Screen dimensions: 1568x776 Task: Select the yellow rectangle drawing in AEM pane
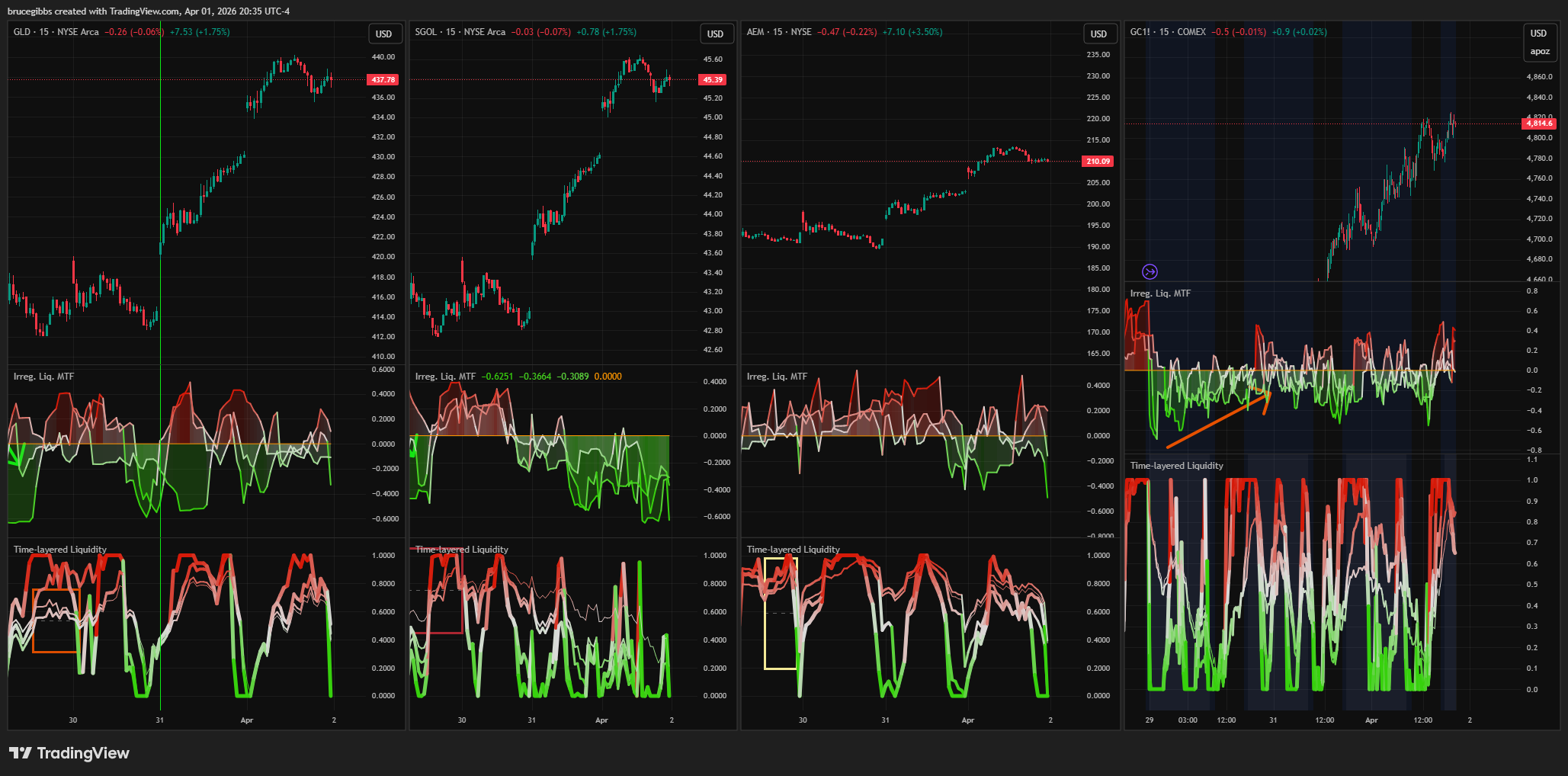[x=765, y=614]
